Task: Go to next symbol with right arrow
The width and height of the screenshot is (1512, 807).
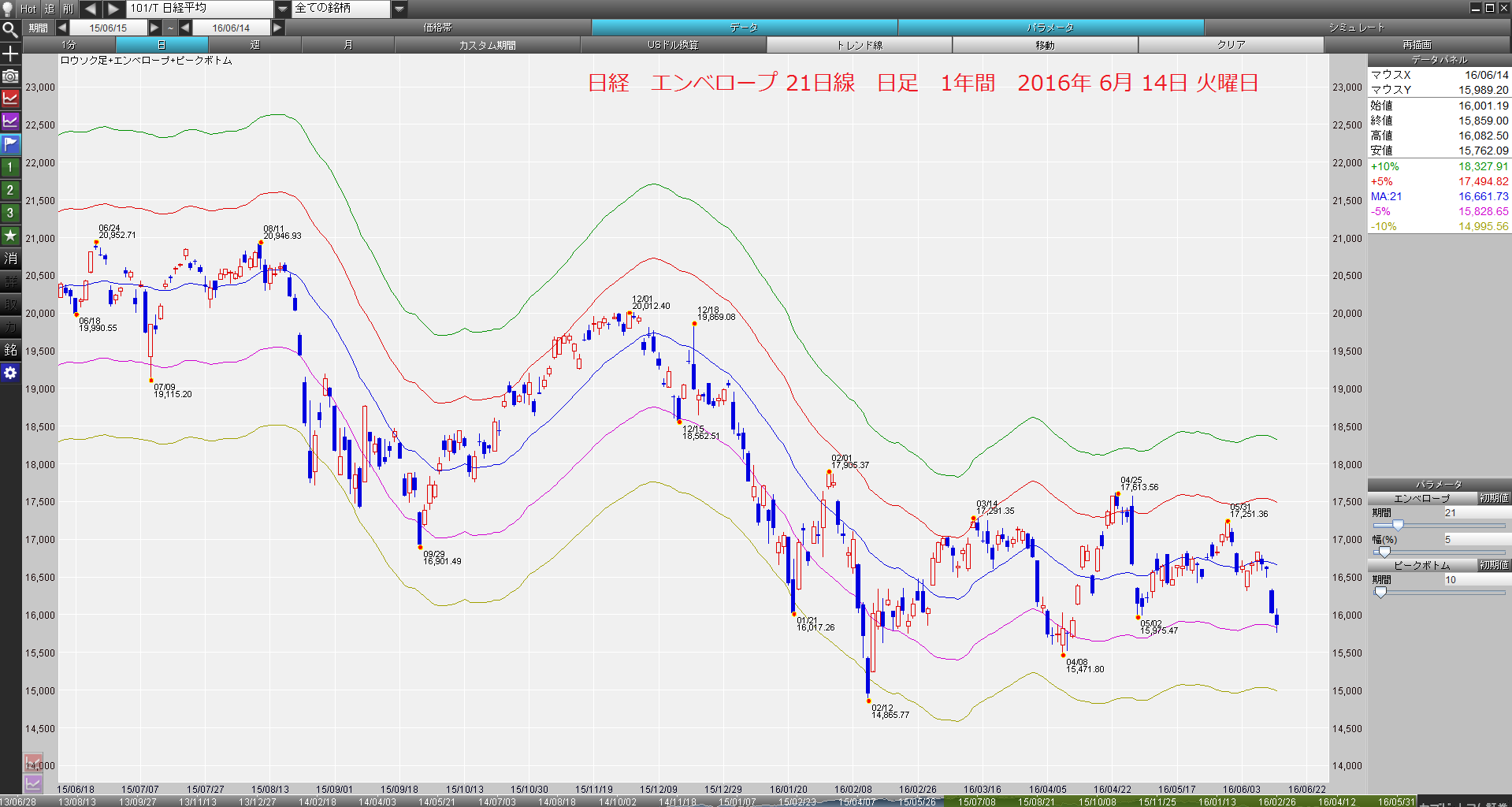Action: point(113,9)
